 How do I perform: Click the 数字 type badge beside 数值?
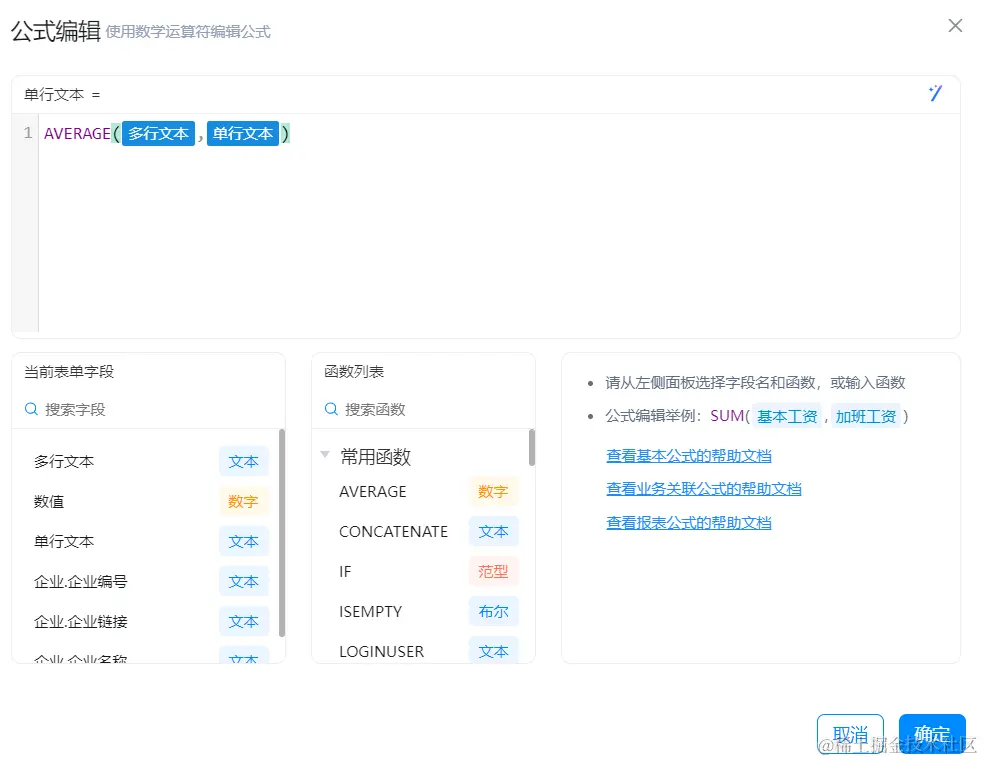click(x=243, y=502)
